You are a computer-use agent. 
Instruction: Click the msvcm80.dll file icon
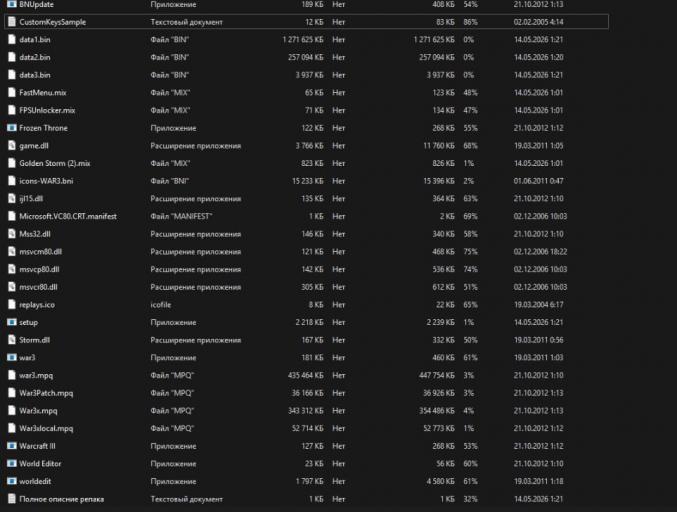click(x=12, y=252)
